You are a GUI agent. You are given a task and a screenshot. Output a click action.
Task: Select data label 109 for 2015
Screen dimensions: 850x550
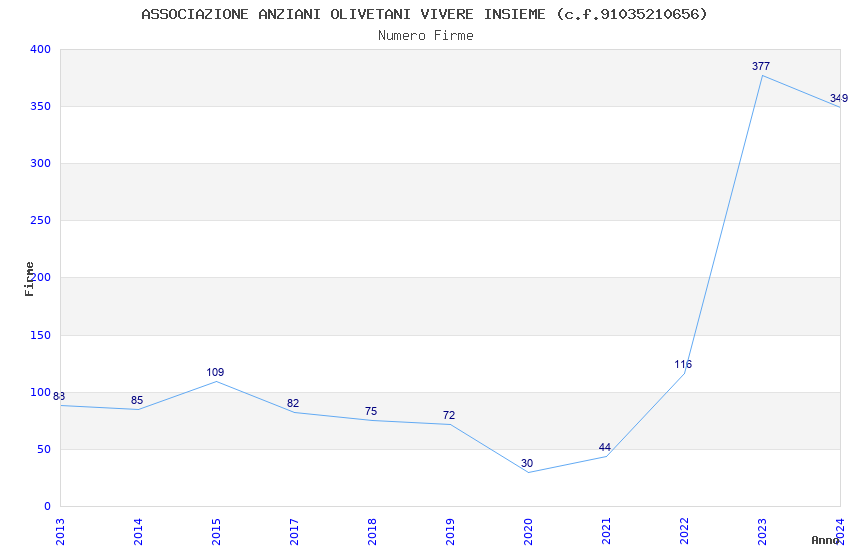(215, 372)
